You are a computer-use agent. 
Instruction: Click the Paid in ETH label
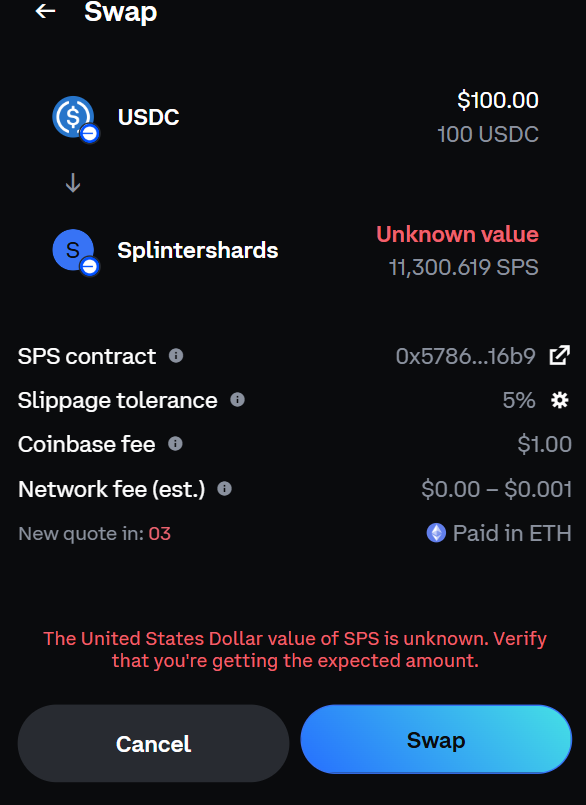(x=512, y=533)
